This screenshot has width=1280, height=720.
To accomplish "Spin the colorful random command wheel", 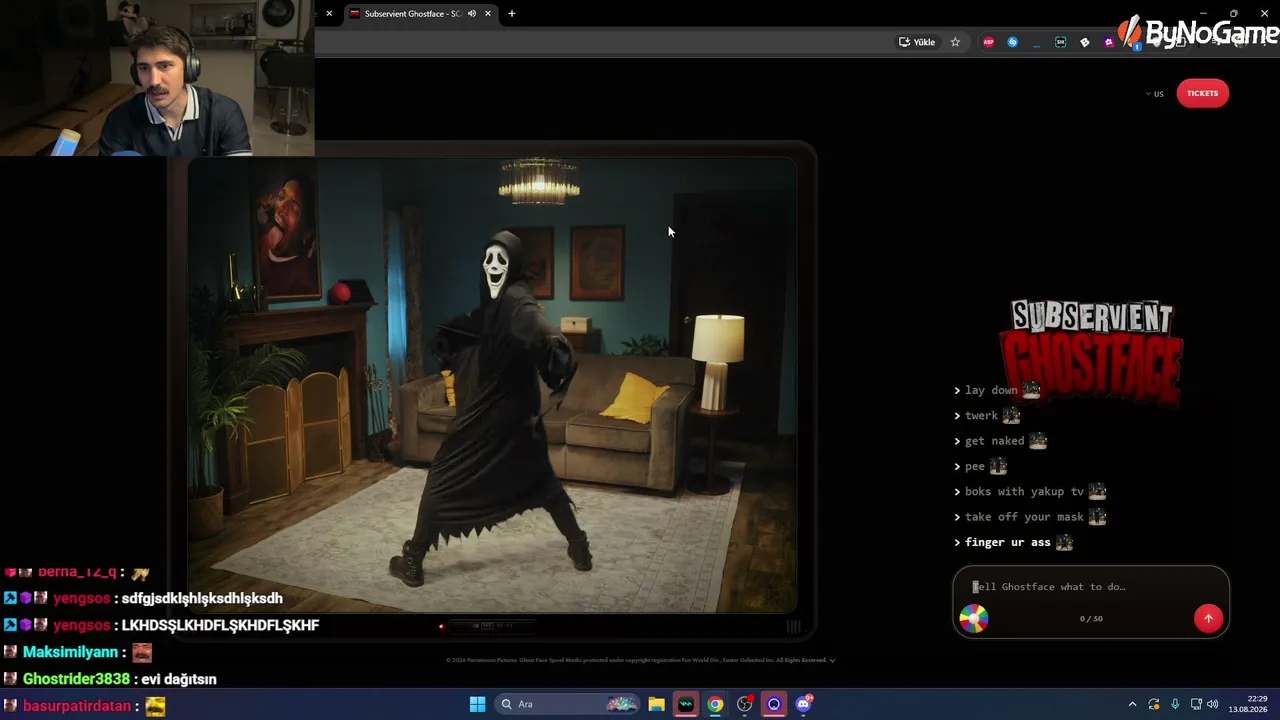I will click(974, 619).
